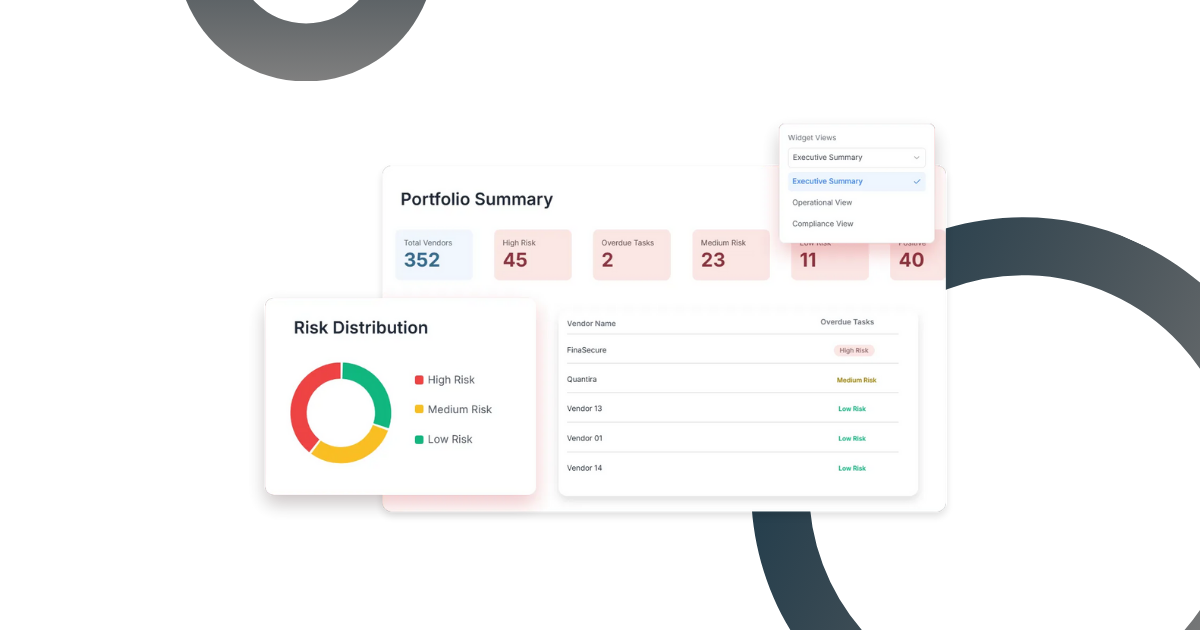This screenshot has height=630, width=1200.
Task: Click the Low Risk legend label
Action: click(x=450, y=439)
